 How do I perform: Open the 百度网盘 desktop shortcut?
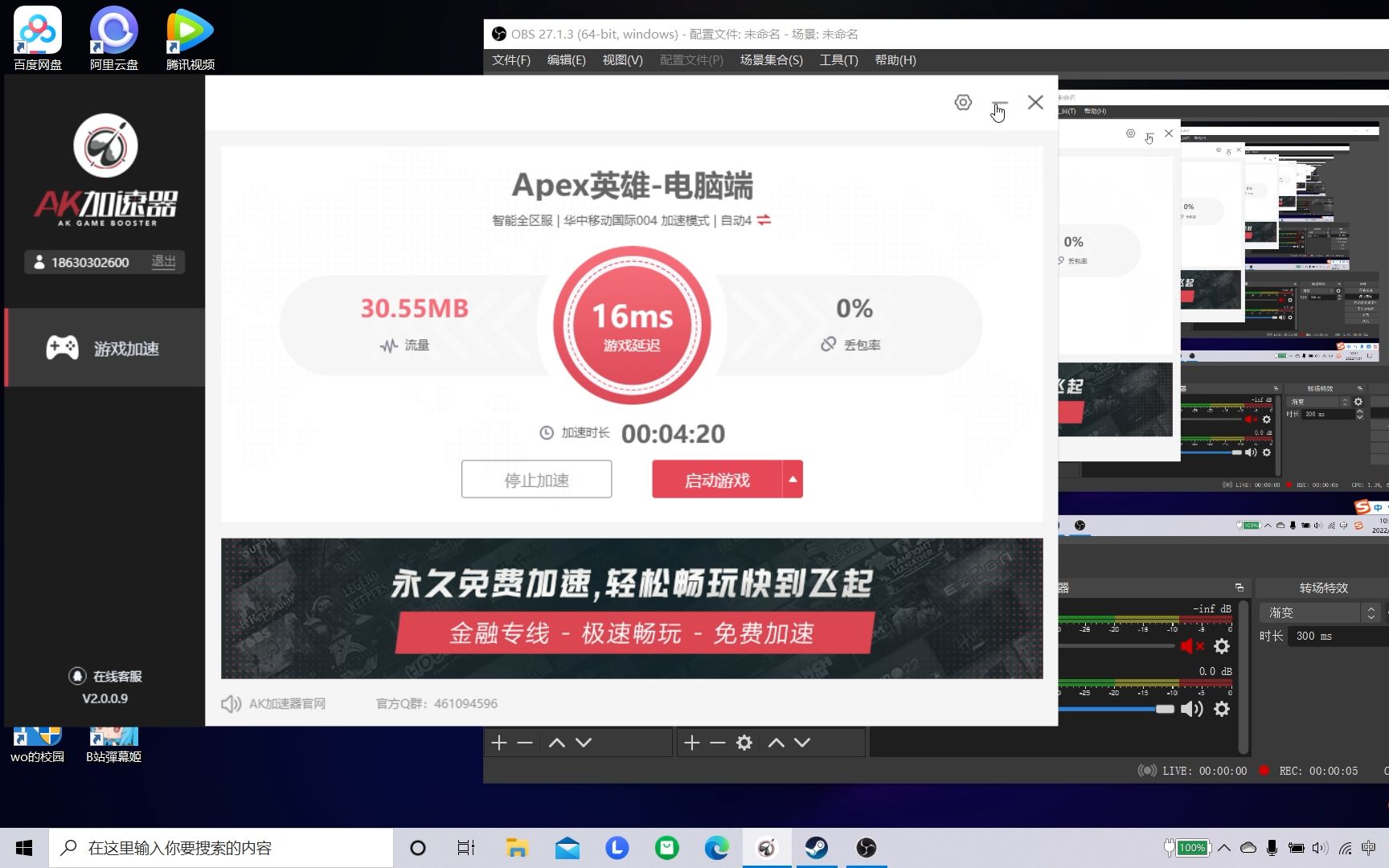point(38,38)
